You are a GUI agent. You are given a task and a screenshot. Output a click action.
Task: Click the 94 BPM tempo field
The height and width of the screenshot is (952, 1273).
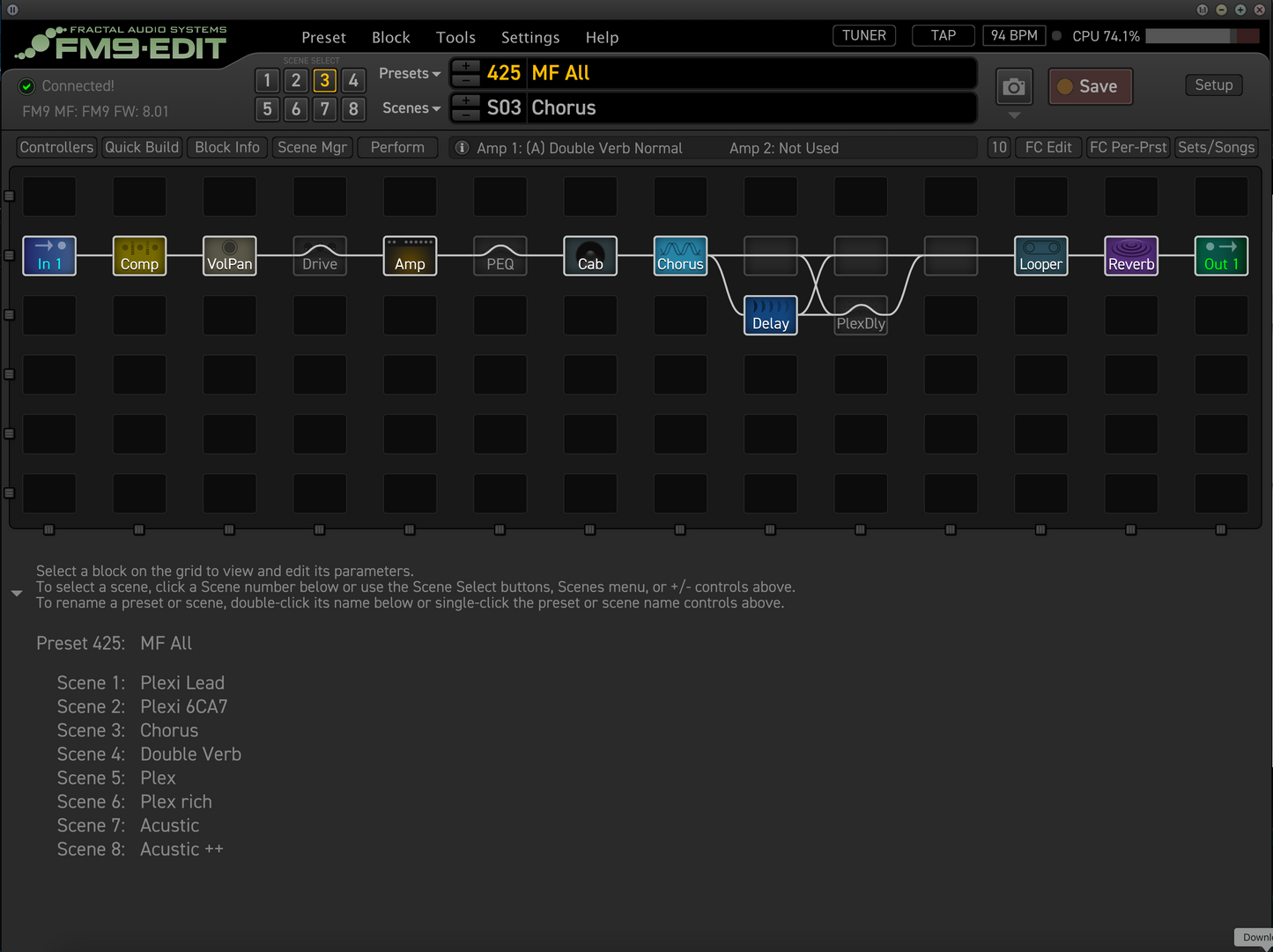pyautogui.click(x=1014, y=35)
